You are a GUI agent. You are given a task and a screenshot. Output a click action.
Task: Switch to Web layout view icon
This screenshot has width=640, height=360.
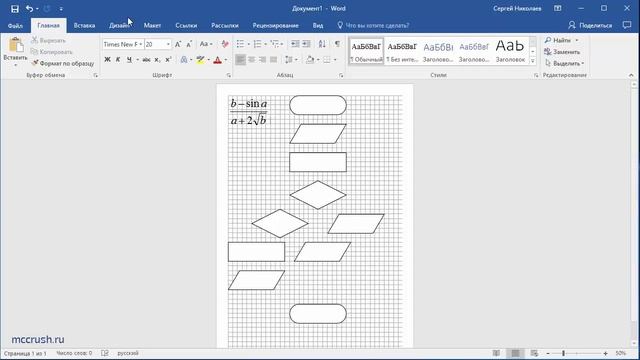tap(534, 353)
